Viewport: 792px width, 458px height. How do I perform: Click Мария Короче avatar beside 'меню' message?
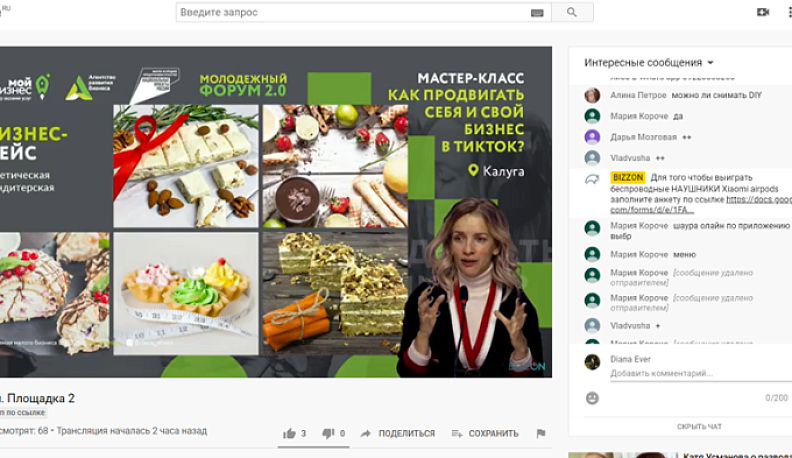[592, 255]
